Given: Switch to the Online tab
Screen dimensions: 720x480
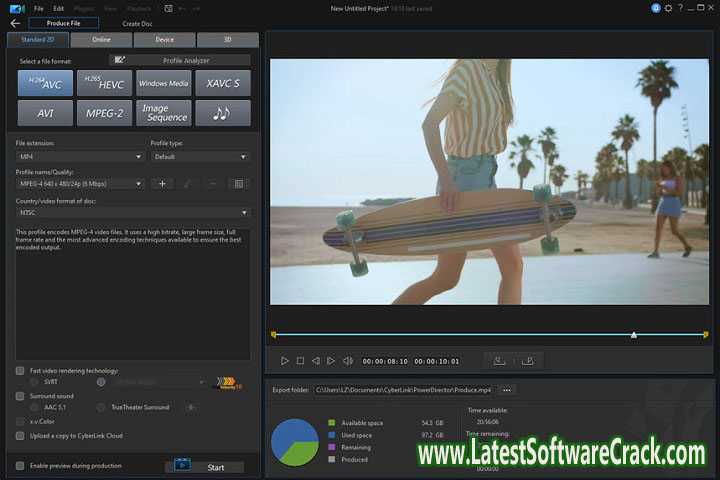Looking at the screenshot, I should (x=101, y=40).
